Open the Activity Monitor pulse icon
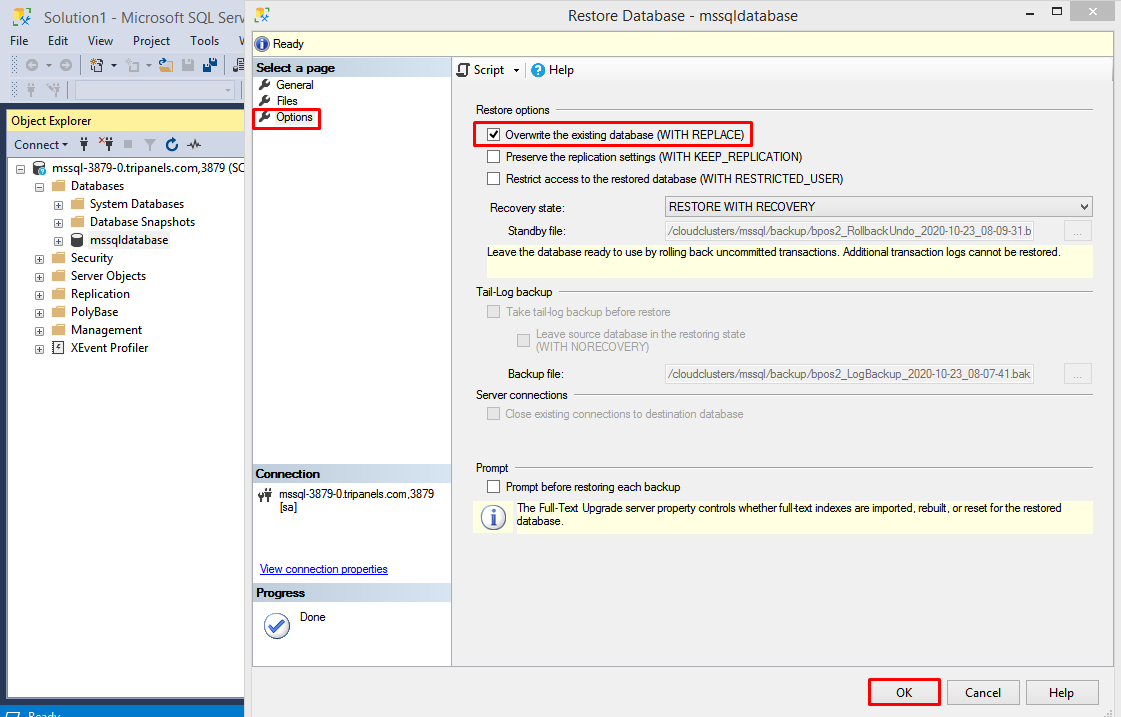 pos(194,145)
